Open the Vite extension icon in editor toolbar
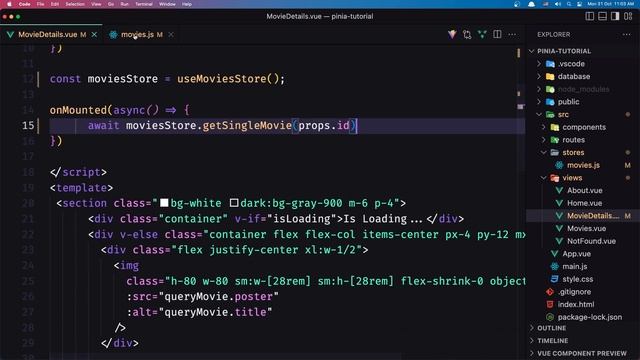640x360 pixels. 452,34
